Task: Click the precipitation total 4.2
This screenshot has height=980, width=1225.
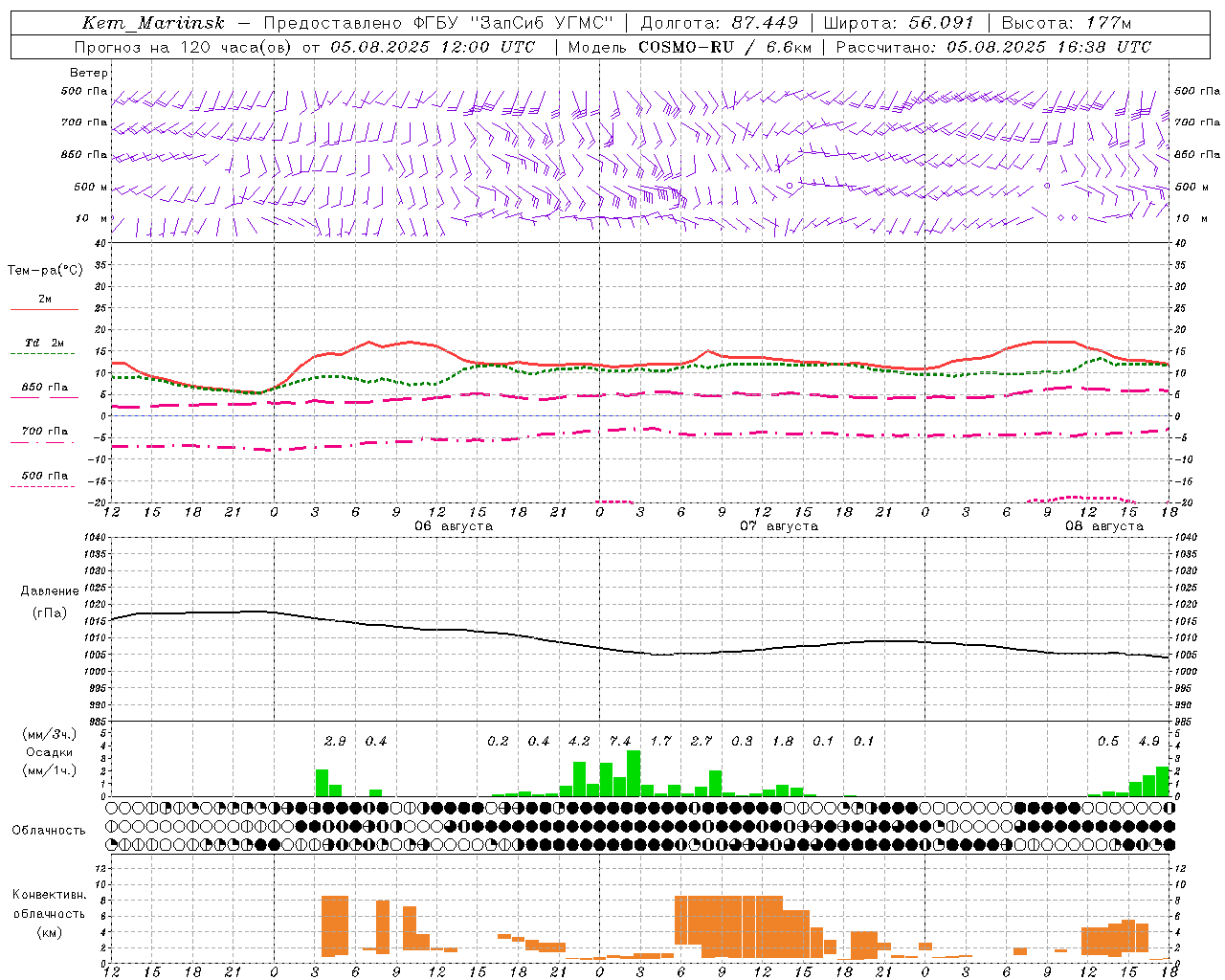Action: 579,742
